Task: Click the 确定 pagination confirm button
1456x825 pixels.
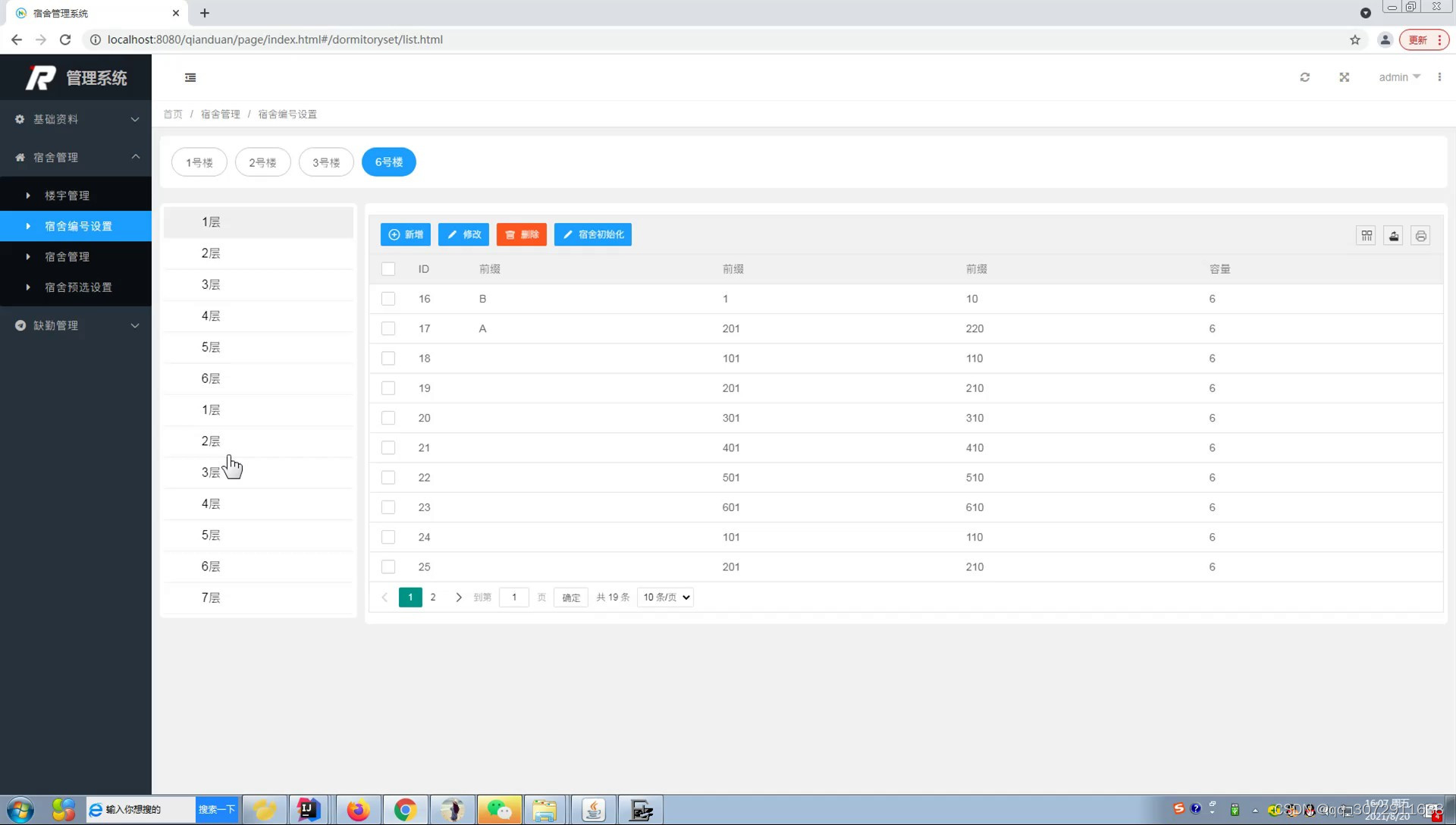Action: [571, 598]
